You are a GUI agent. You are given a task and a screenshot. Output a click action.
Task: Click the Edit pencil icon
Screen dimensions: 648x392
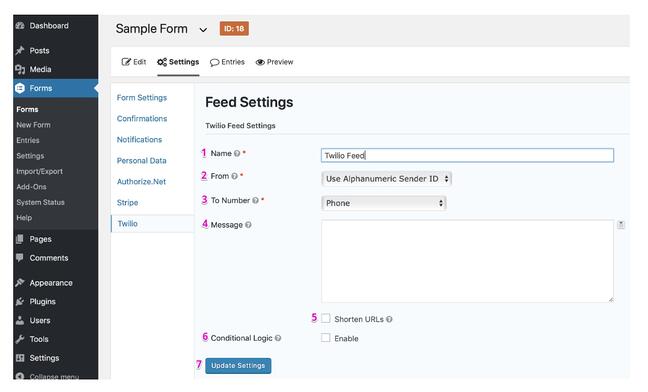point(126,62)
